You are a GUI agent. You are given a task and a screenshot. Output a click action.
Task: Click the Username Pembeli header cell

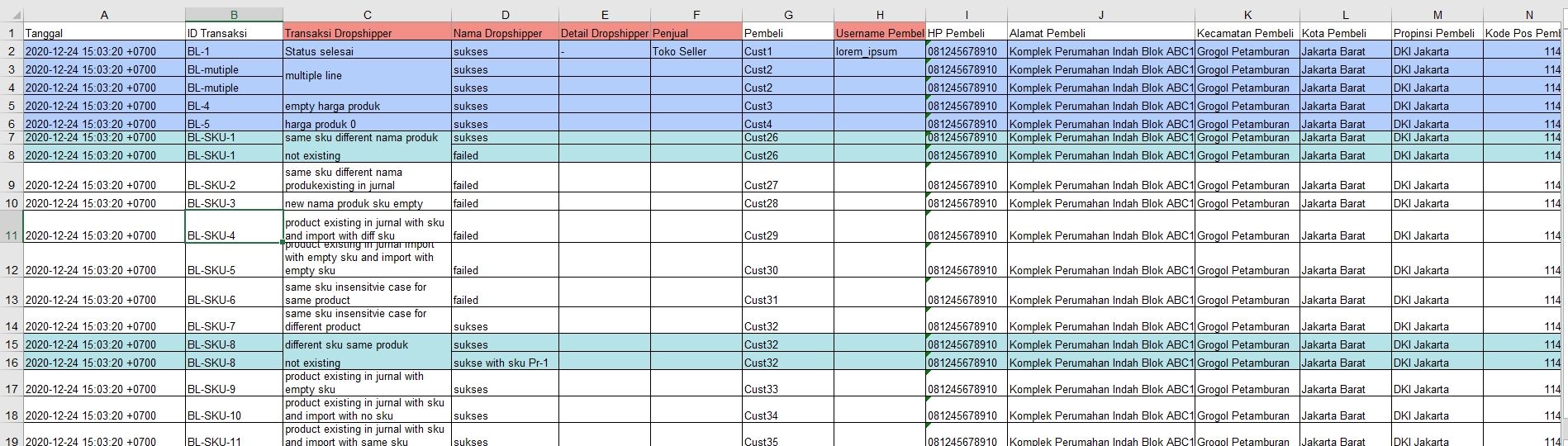point(879,33)
